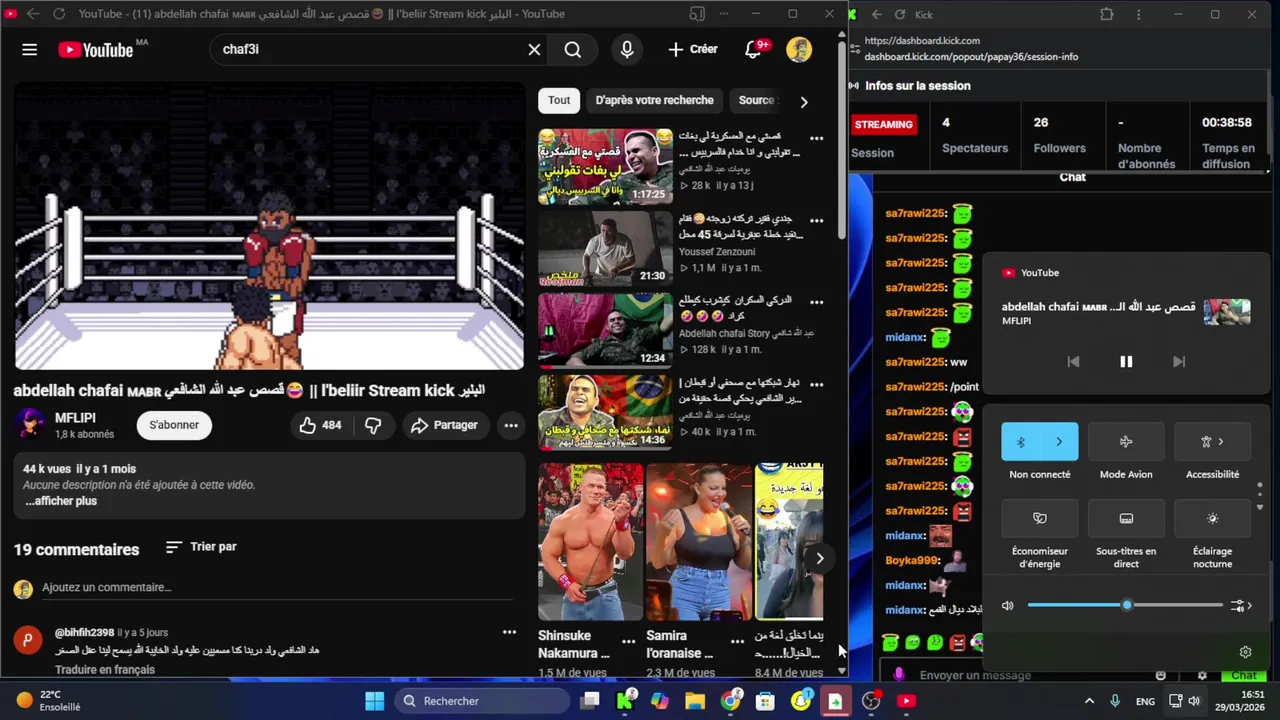
Task: Toggle Économiseur d'énergie quick setting
Action: pyautogui.click(x=1040, y=518)
